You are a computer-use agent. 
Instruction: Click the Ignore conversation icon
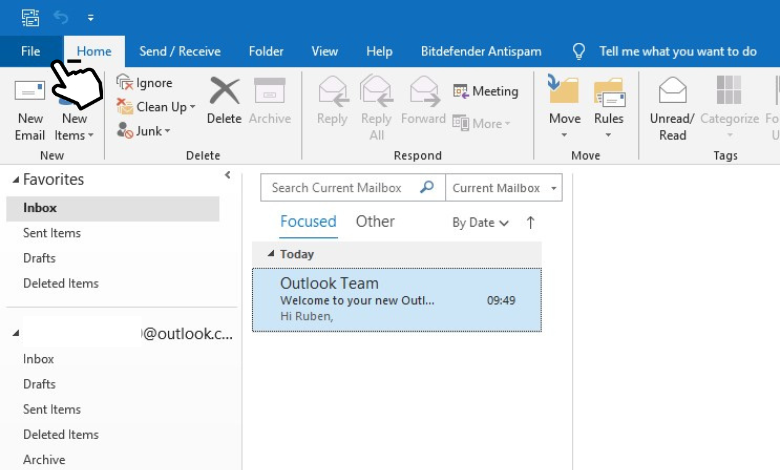[124, 83]
